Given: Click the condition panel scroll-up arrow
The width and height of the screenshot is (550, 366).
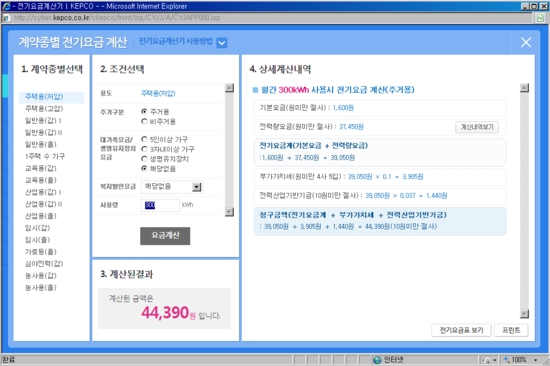Looking at the screenshot, I should click(229, 88).
